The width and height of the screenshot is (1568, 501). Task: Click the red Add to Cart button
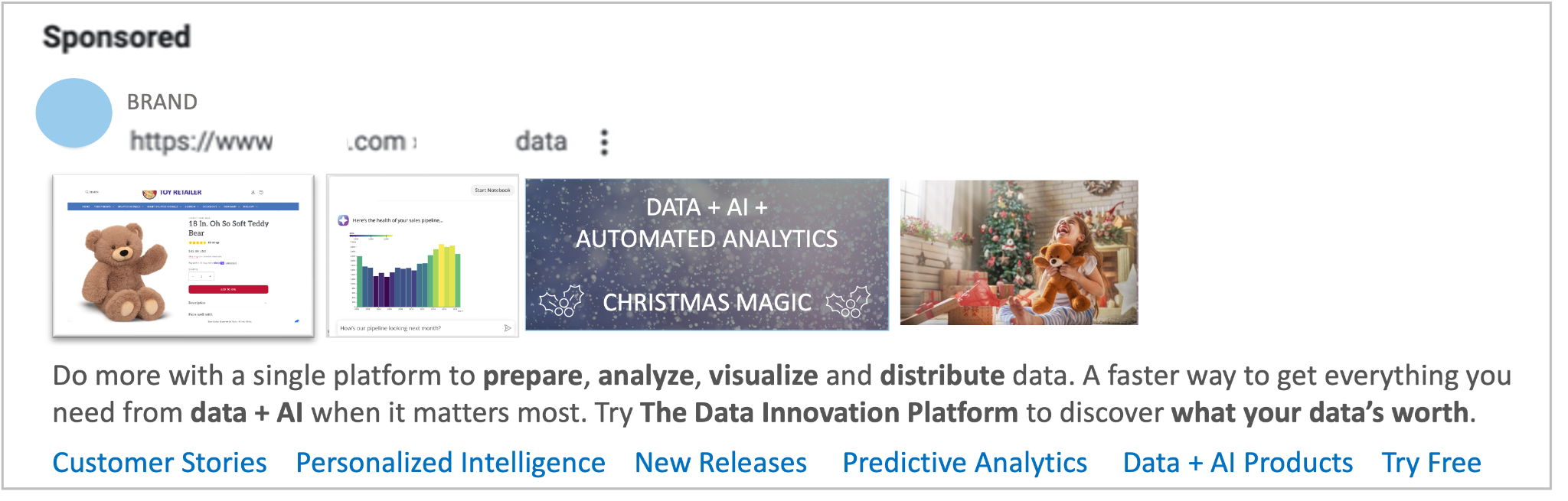point(228,289)
